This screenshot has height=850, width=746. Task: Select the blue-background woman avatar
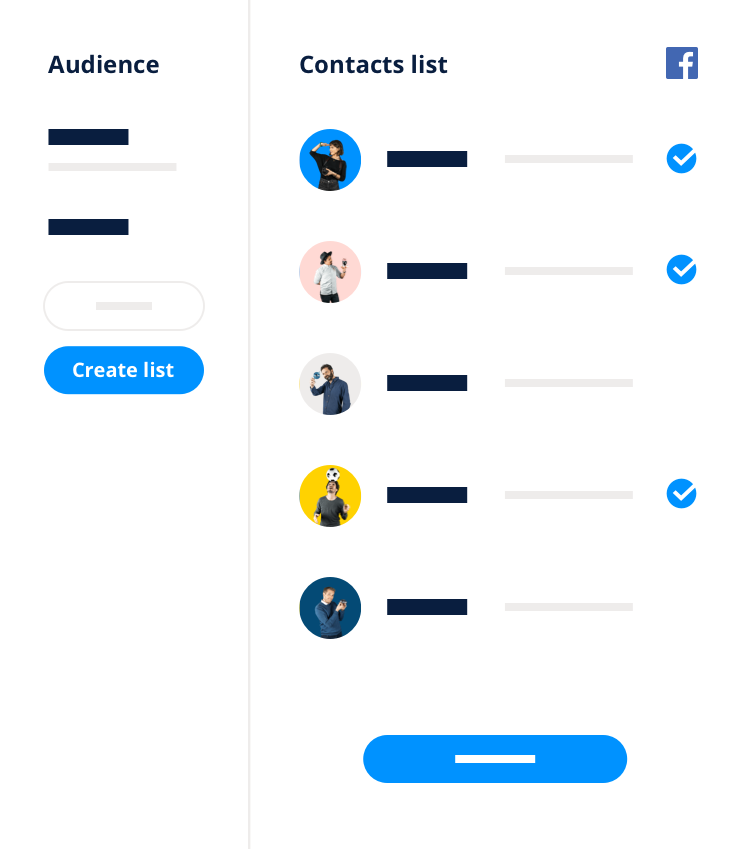click(x=330, y=160)
